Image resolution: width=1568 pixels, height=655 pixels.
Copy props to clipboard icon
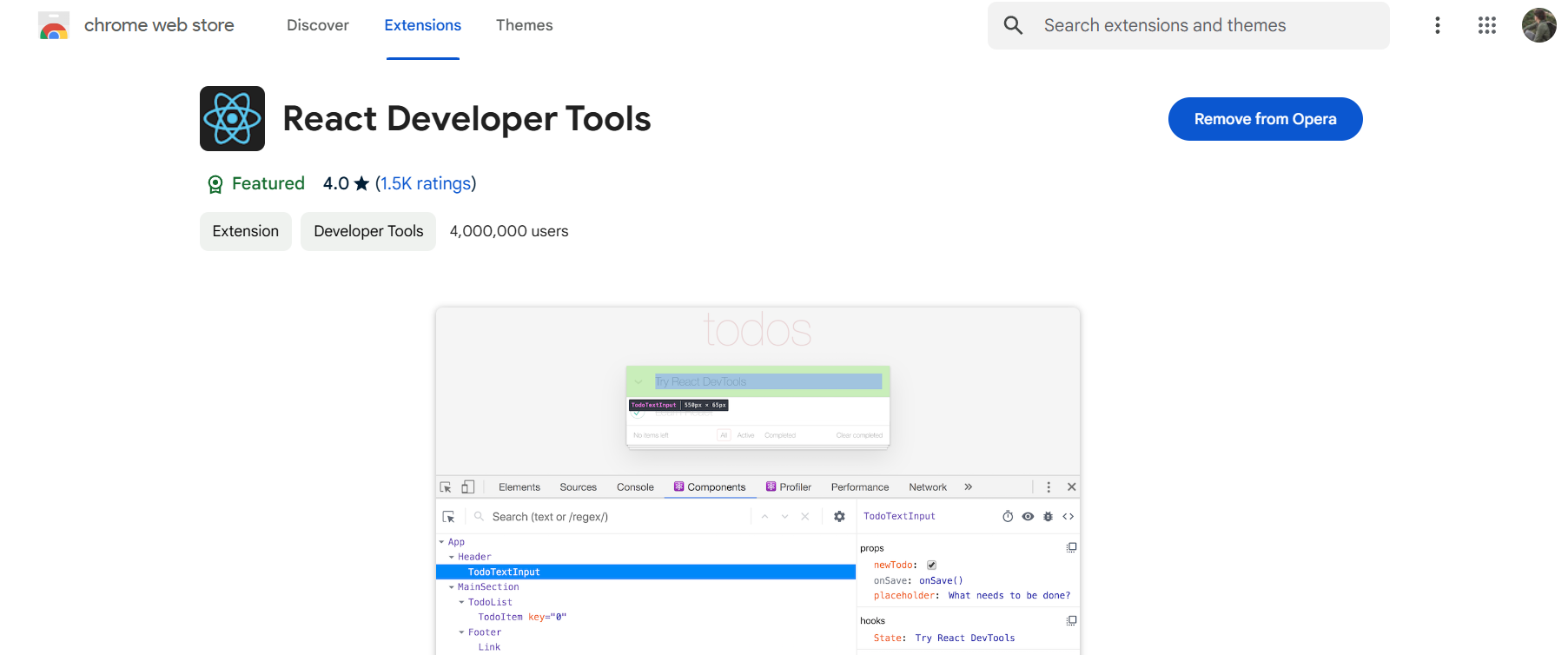[1071, 547]
